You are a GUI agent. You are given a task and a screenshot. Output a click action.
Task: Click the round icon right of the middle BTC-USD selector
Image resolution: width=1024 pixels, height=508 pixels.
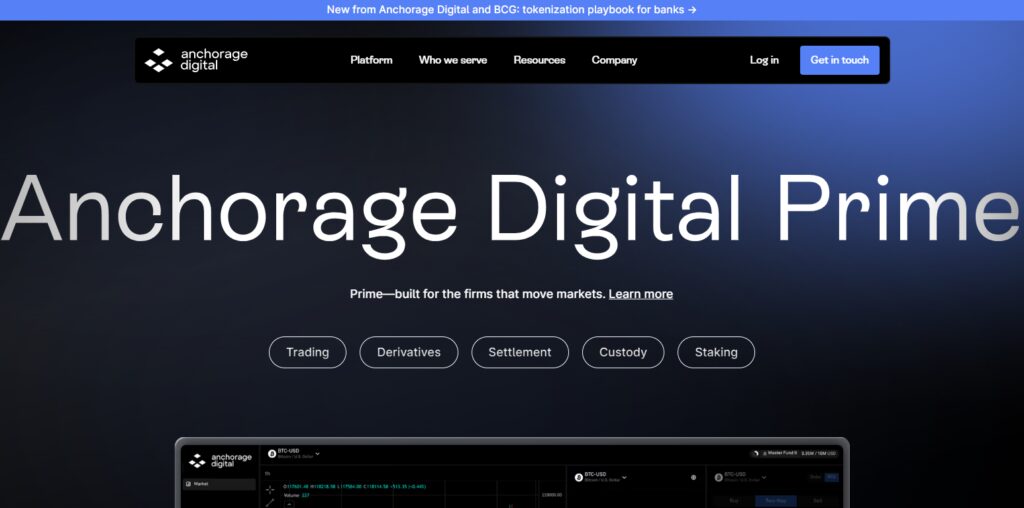coord(694,477)
